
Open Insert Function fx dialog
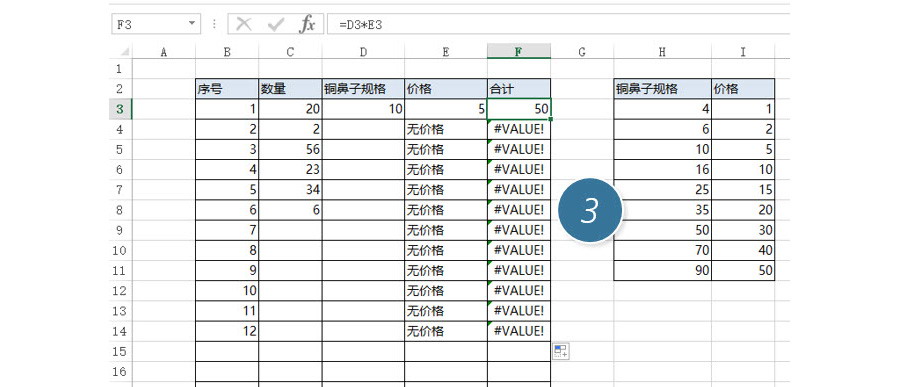point(307,24)
